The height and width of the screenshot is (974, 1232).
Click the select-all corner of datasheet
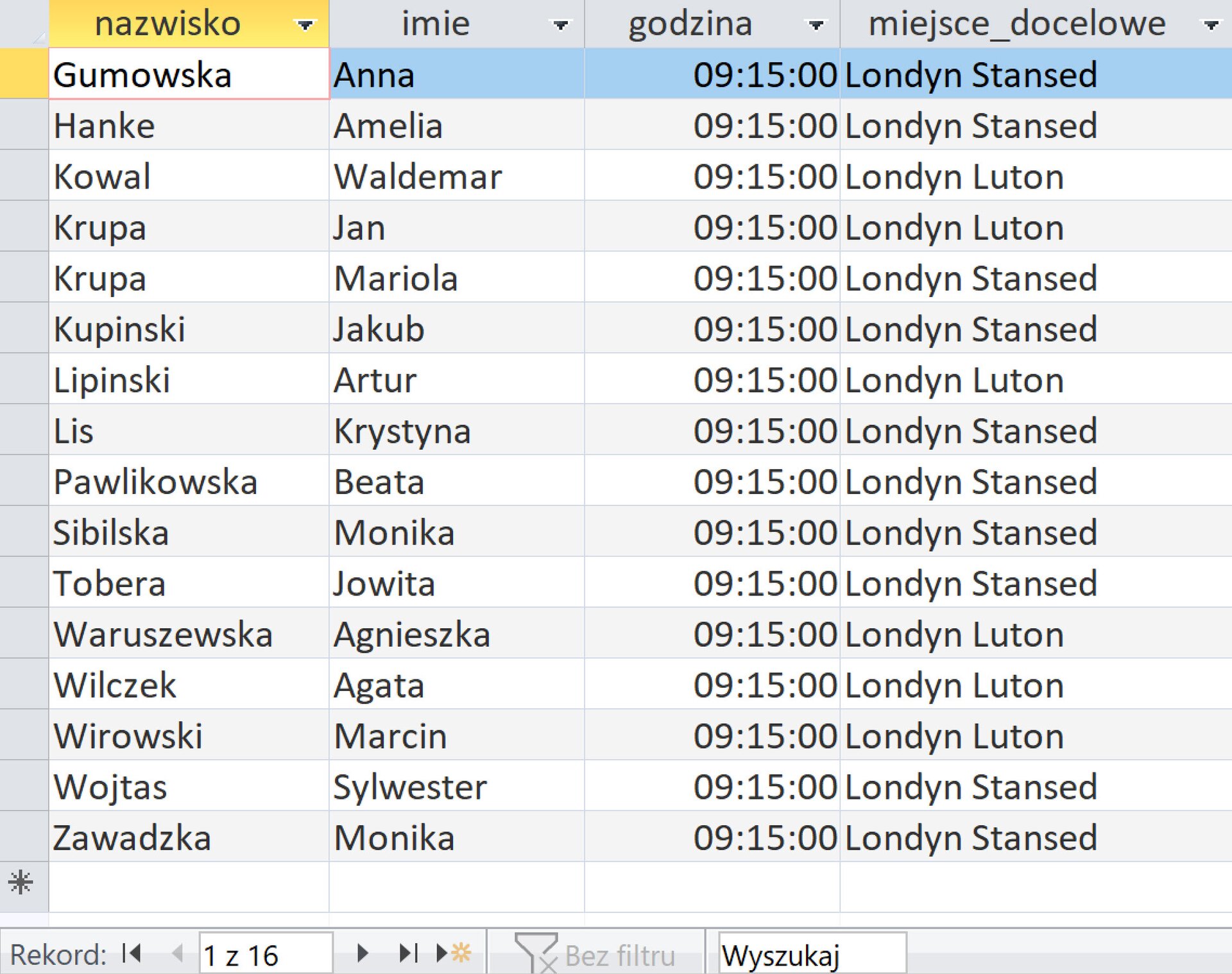click(x=24, y=24)
